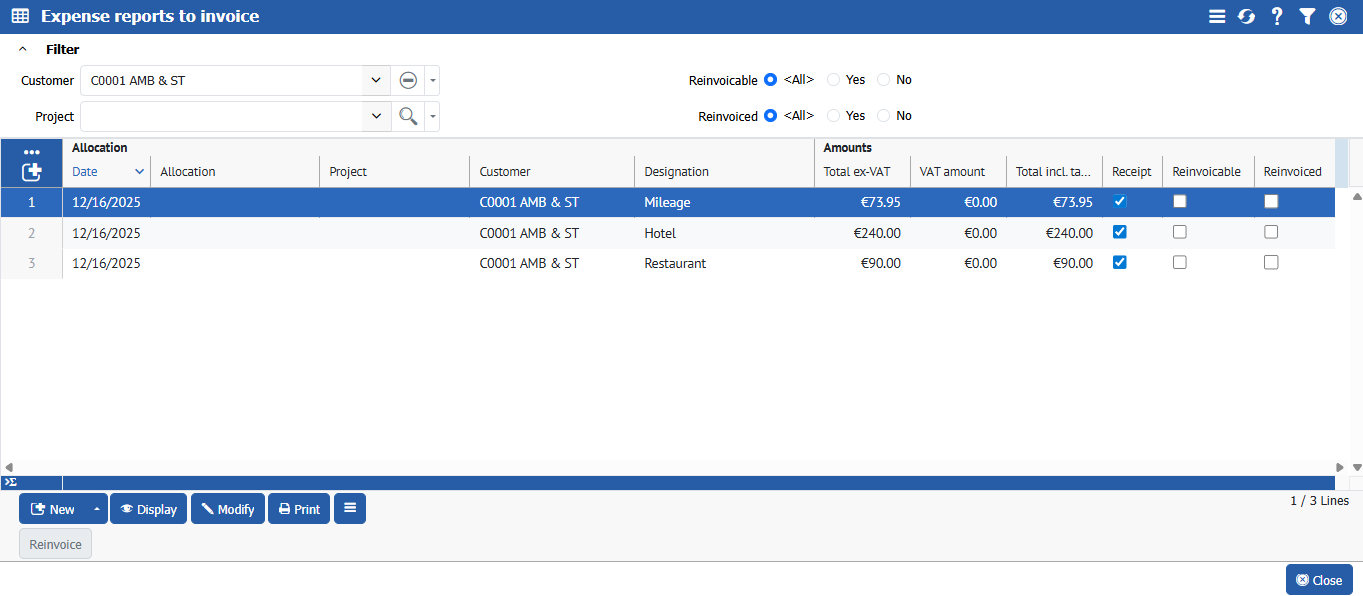Collapse the Filter section
The height and width of the screenshot is (596, 1363).
click(23, 49)
